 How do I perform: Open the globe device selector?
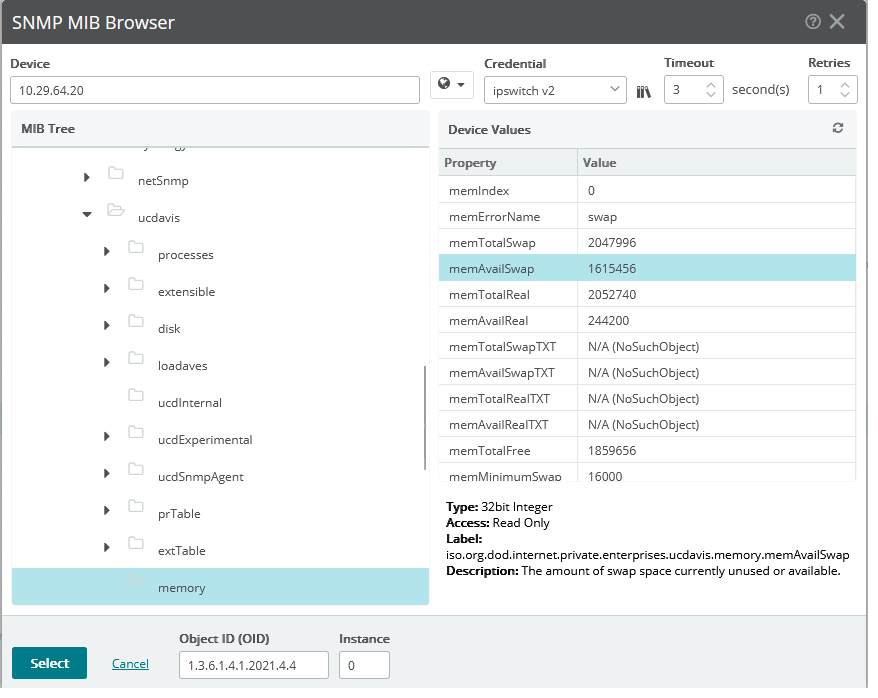(450, 87)
